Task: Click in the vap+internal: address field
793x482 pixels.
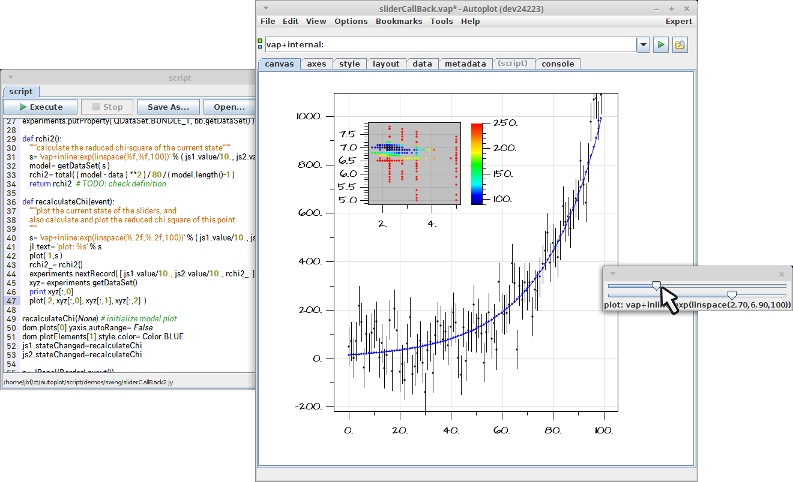Action: [450, 45]
